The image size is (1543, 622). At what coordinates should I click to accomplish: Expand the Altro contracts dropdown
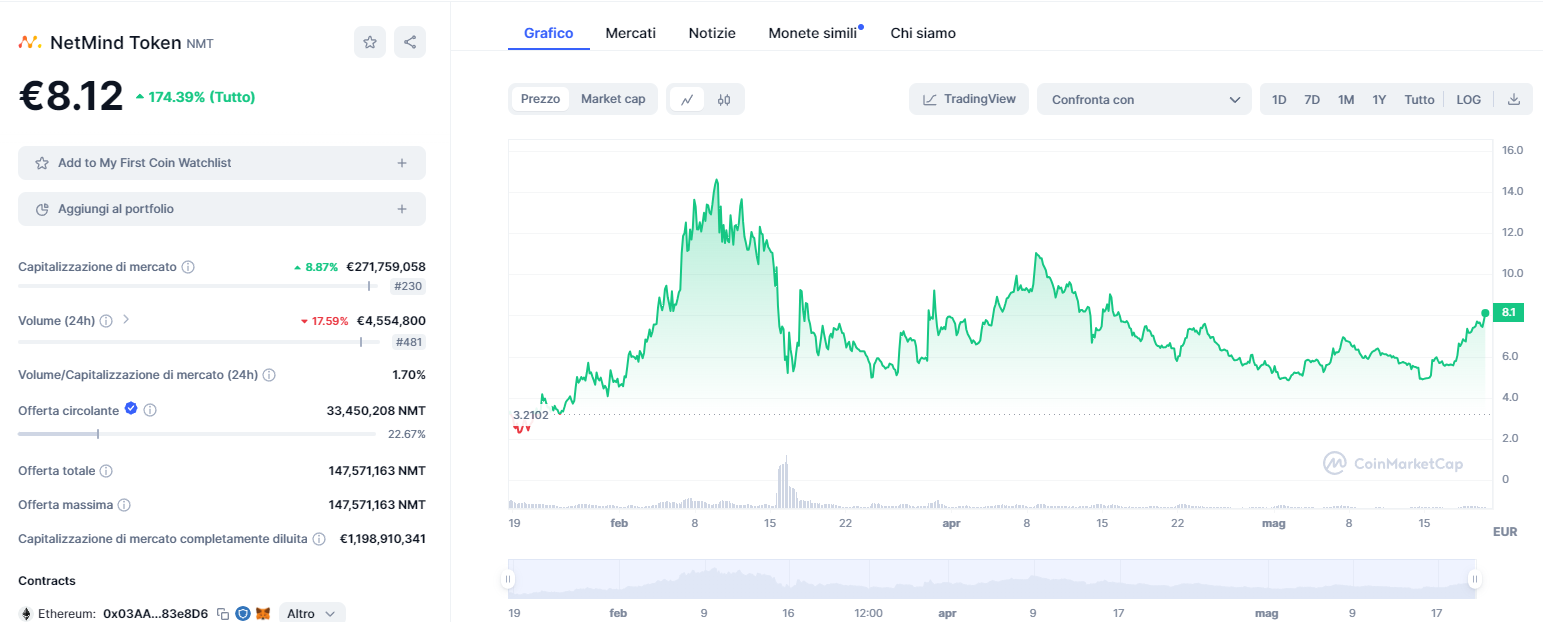point(312,613)
